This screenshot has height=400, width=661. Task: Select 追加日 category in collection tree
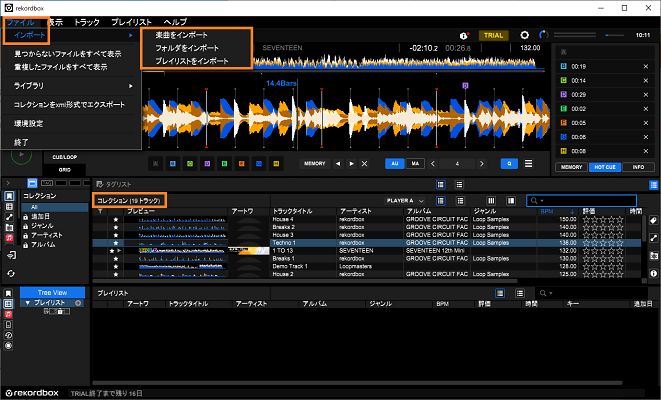[40, 216]
